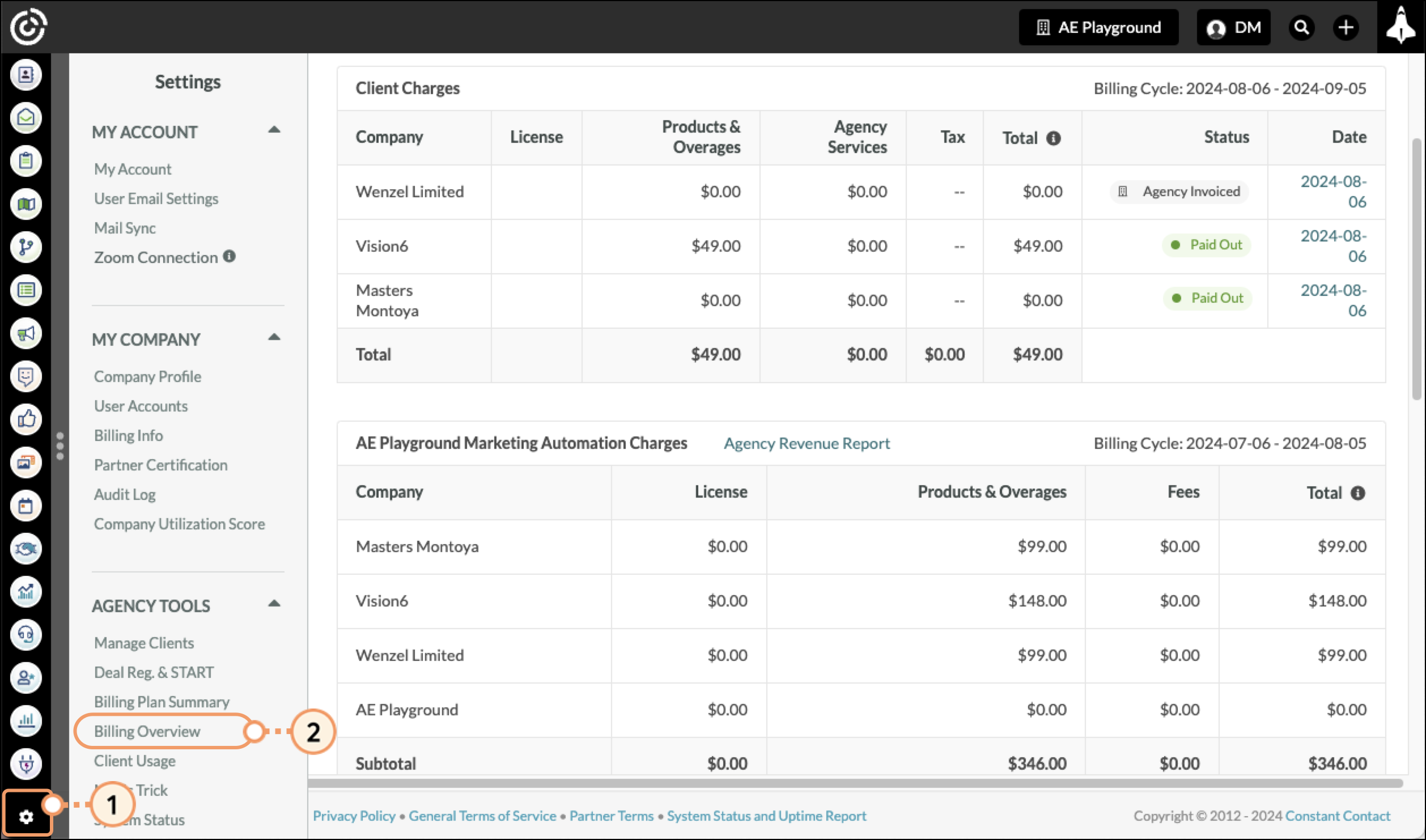
Task: Click the app logo in top-left corner
Action: (x=28, y=26)
